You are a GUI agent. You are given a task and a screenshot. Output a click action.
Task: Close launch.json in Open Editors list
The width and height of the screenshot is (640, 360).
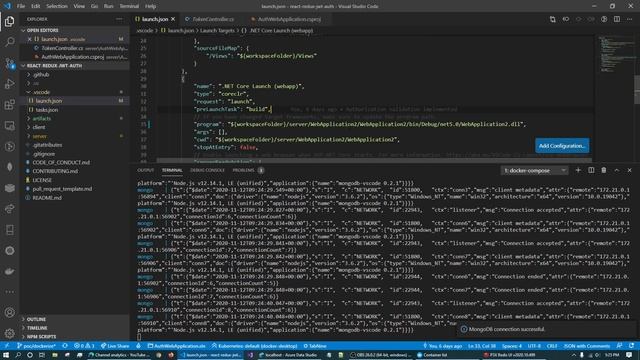[x=29, y=39]
